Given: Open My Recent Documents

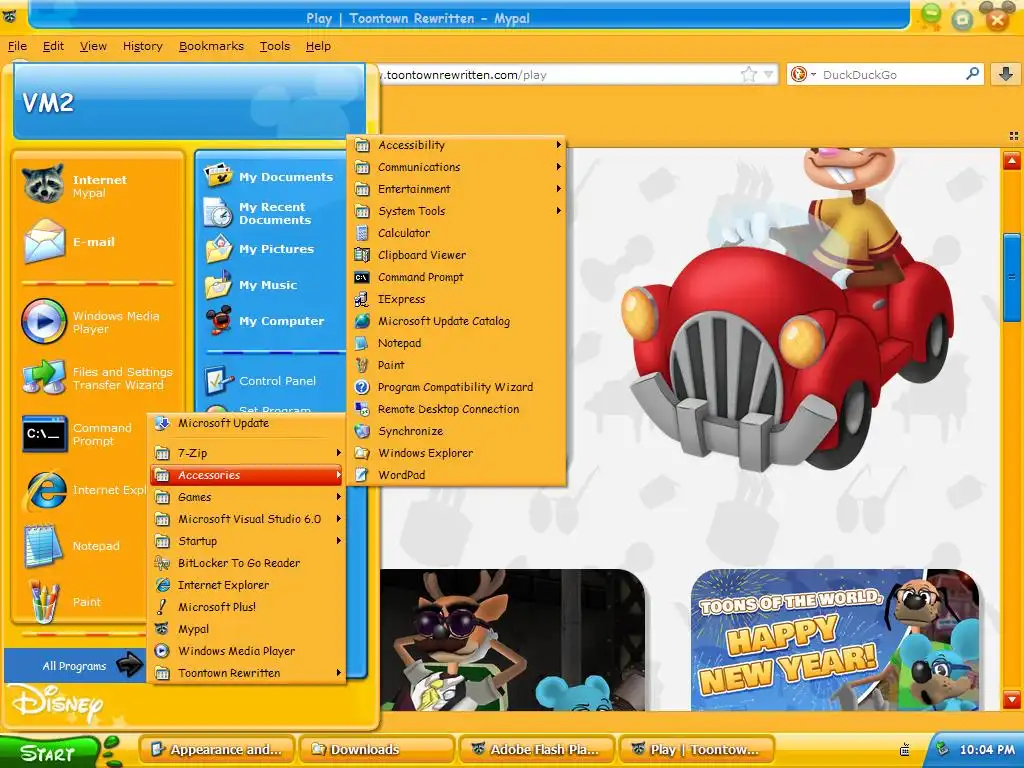Looking at the screenshot, I should [x=270, y=213].
